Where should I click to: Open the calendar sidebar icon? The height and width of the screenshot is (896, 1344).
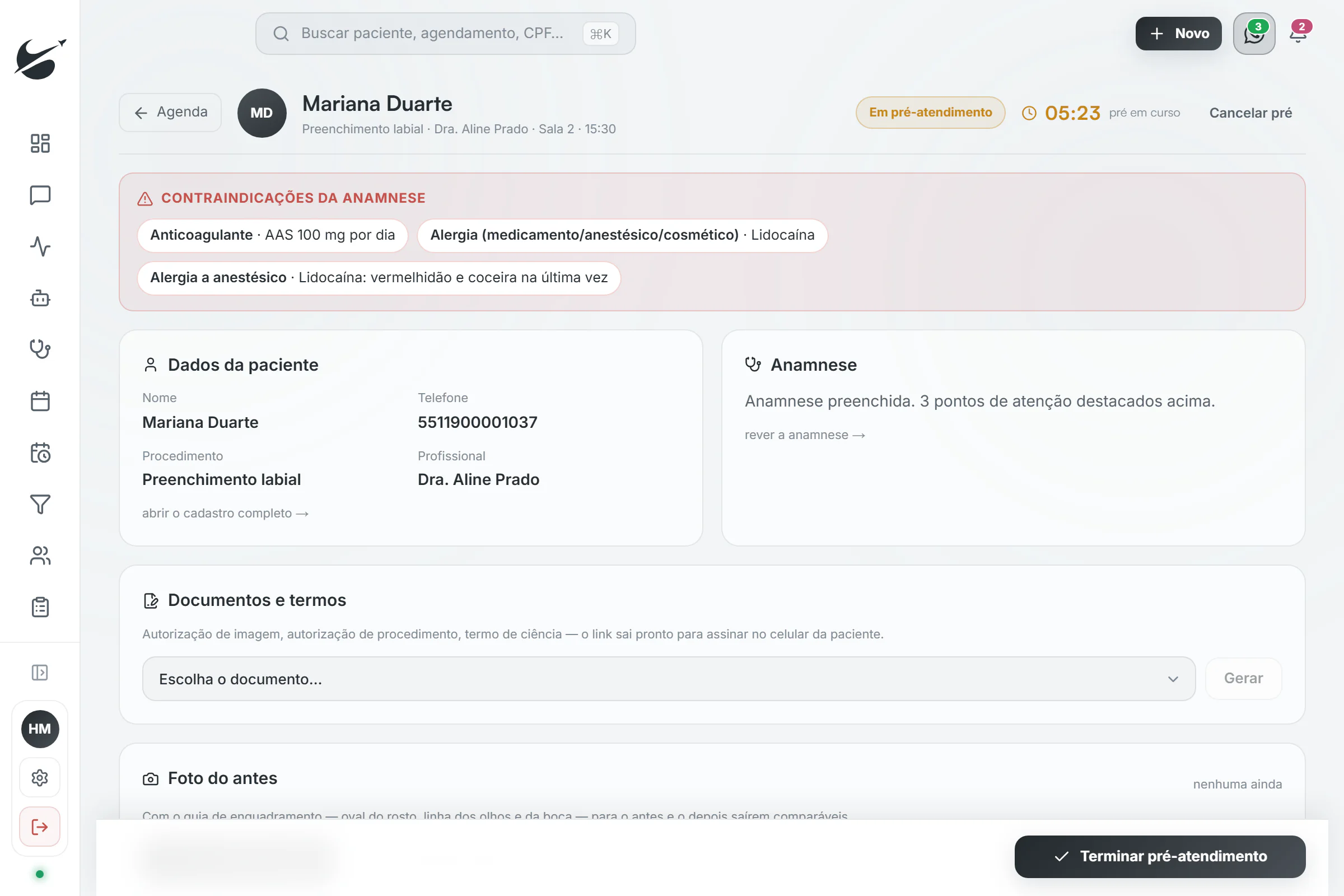[40, 401]
